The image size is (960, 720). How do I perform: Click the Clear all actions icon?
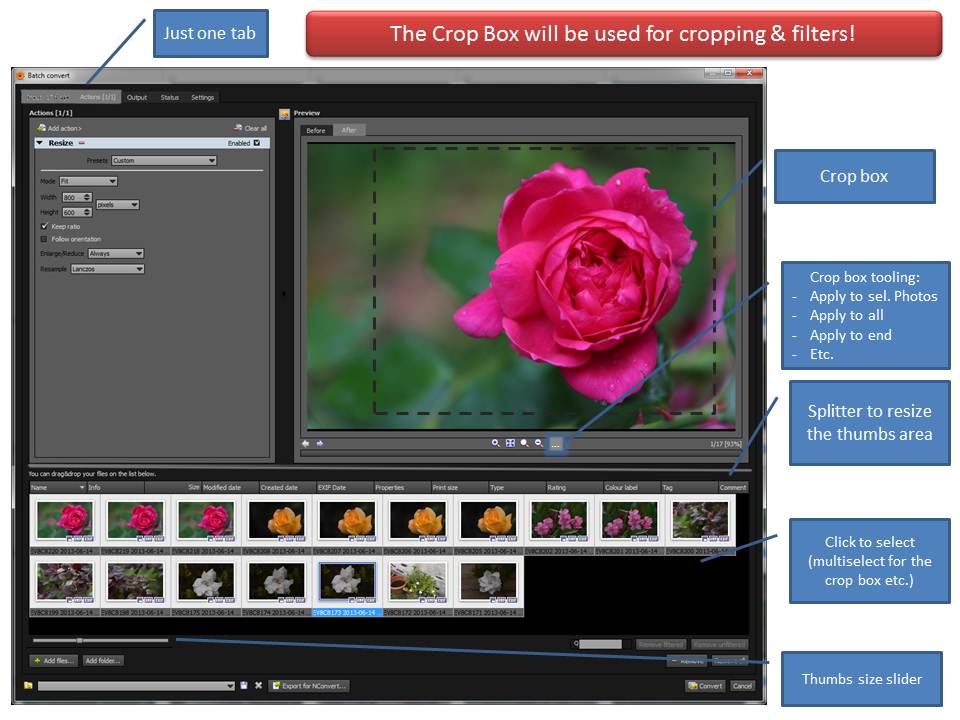pos(238,128)
